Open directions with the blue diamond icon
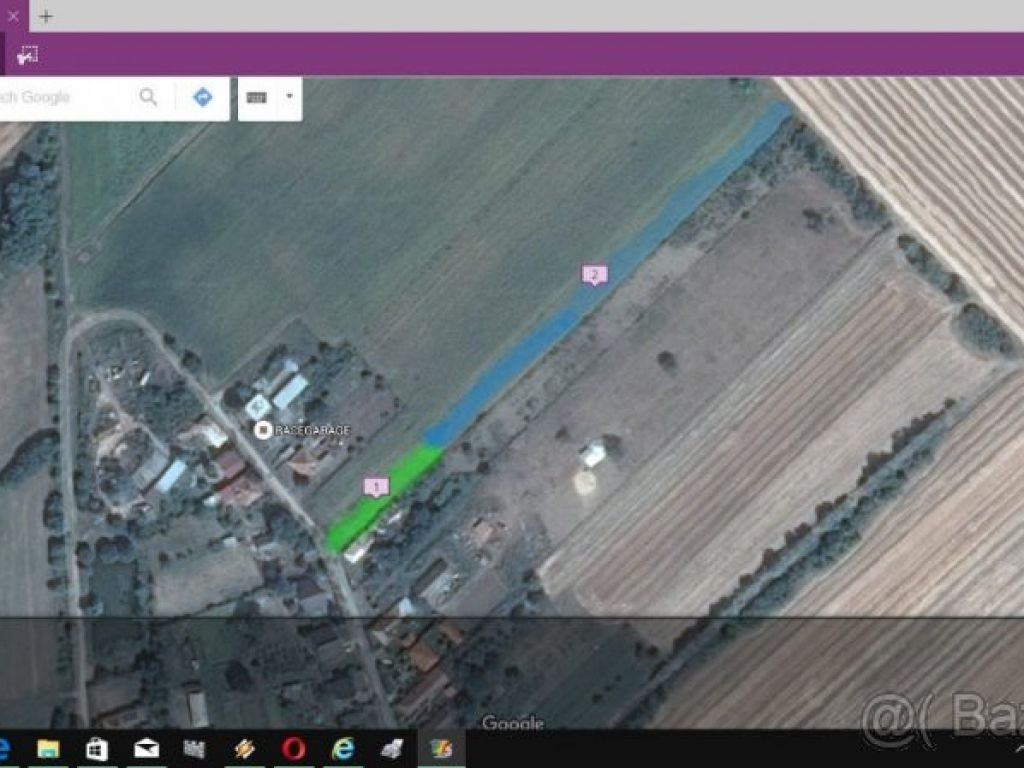This screenshot has height=768, width=1024. [203, 97]
